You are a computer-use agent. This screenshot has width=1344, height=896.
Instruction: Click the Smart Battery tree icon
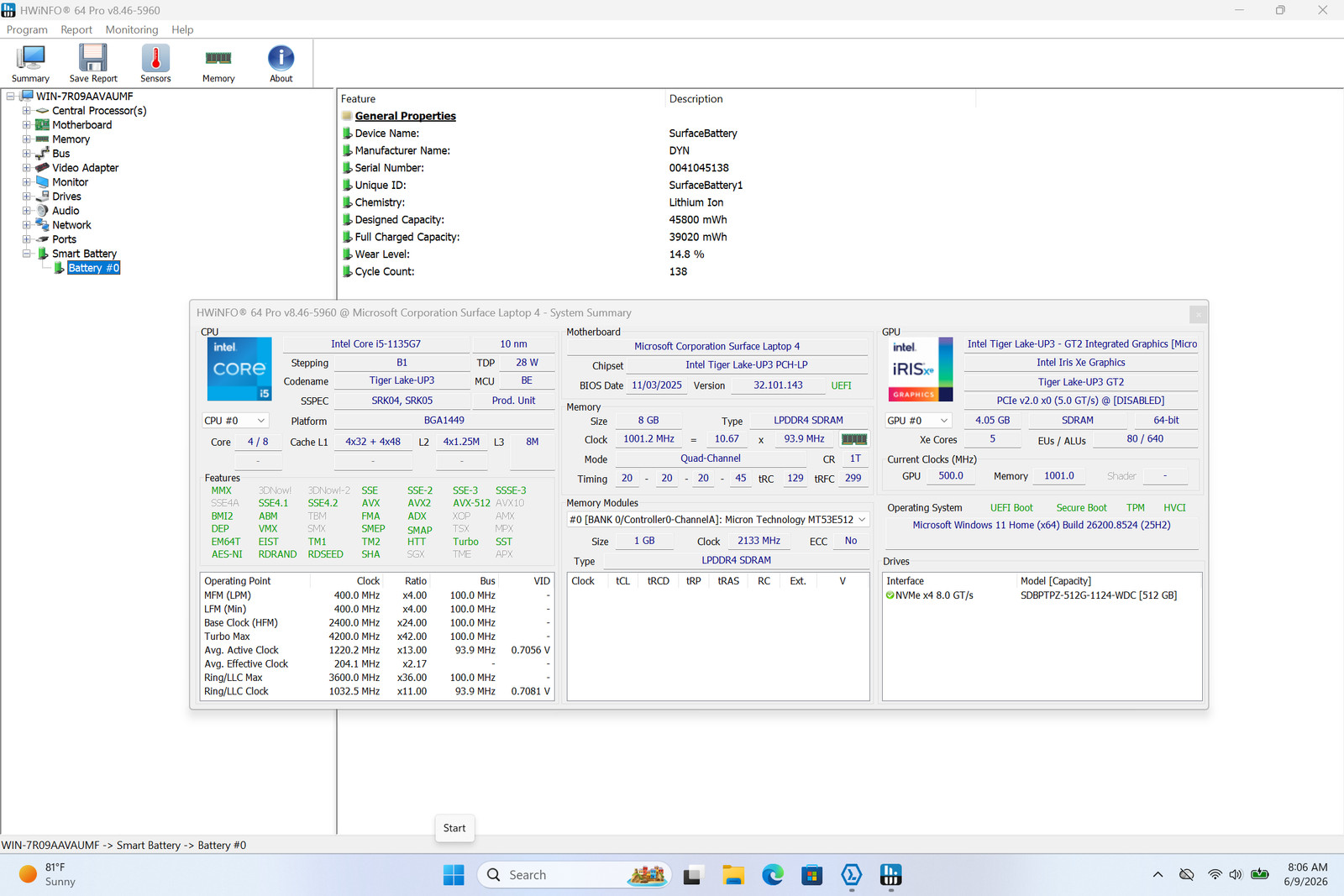coord(43,254)
